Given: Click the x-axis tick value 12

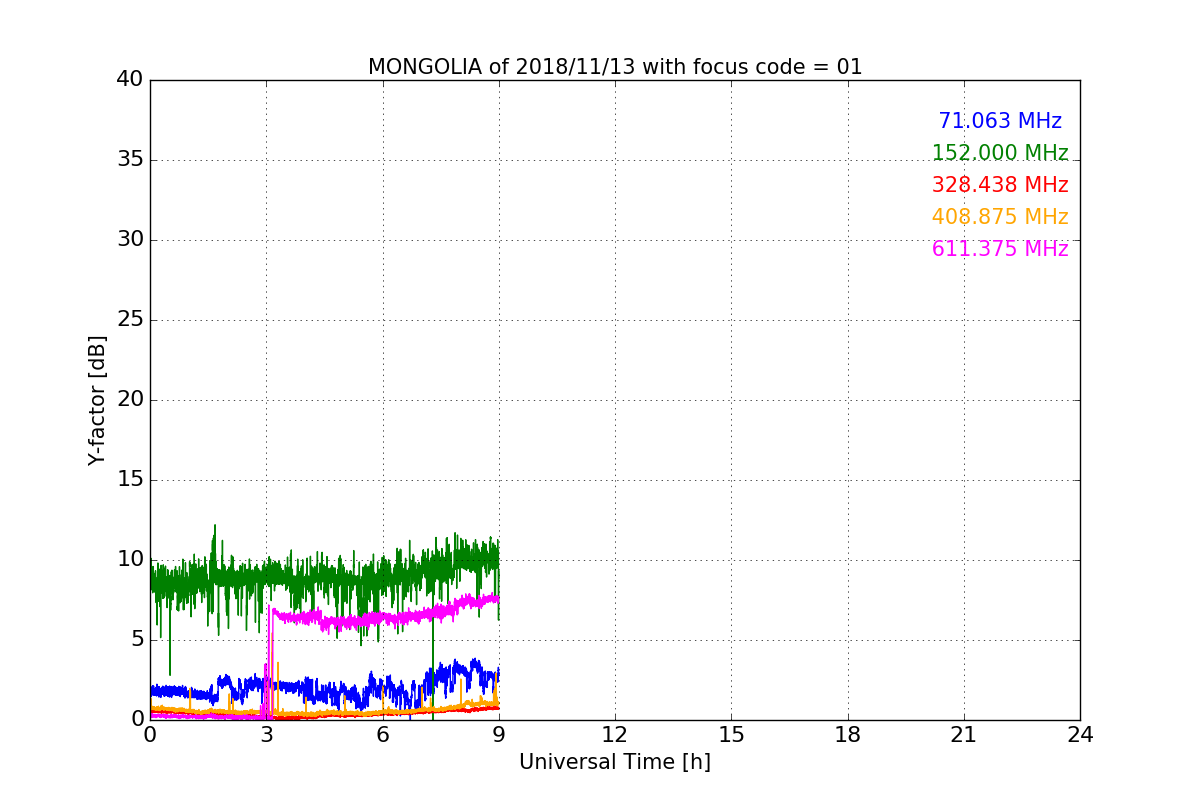Looking at the screenshot, I should click(615, 735).
